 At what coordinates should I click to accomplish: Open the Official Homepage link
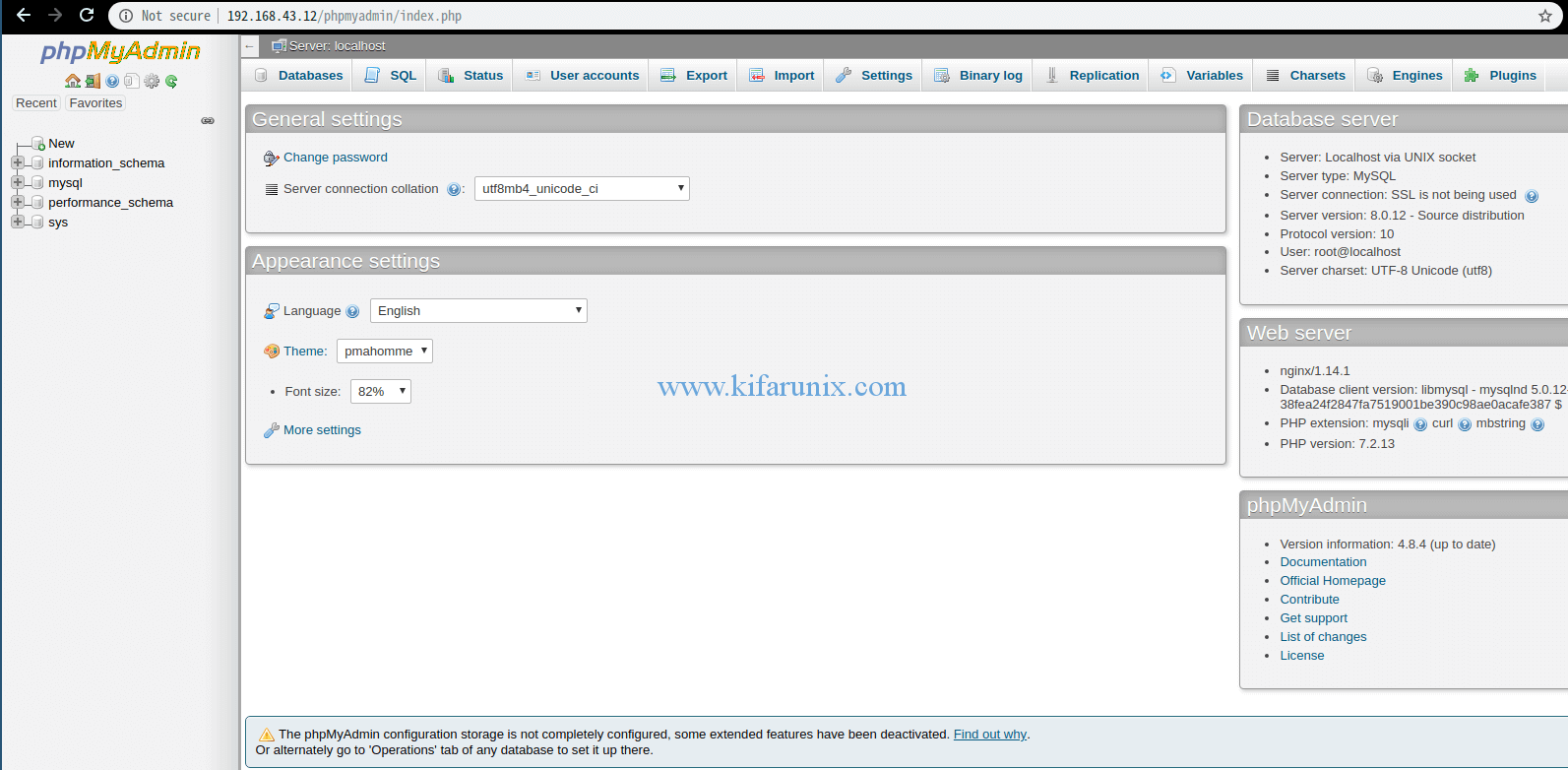click(1333, 581)
